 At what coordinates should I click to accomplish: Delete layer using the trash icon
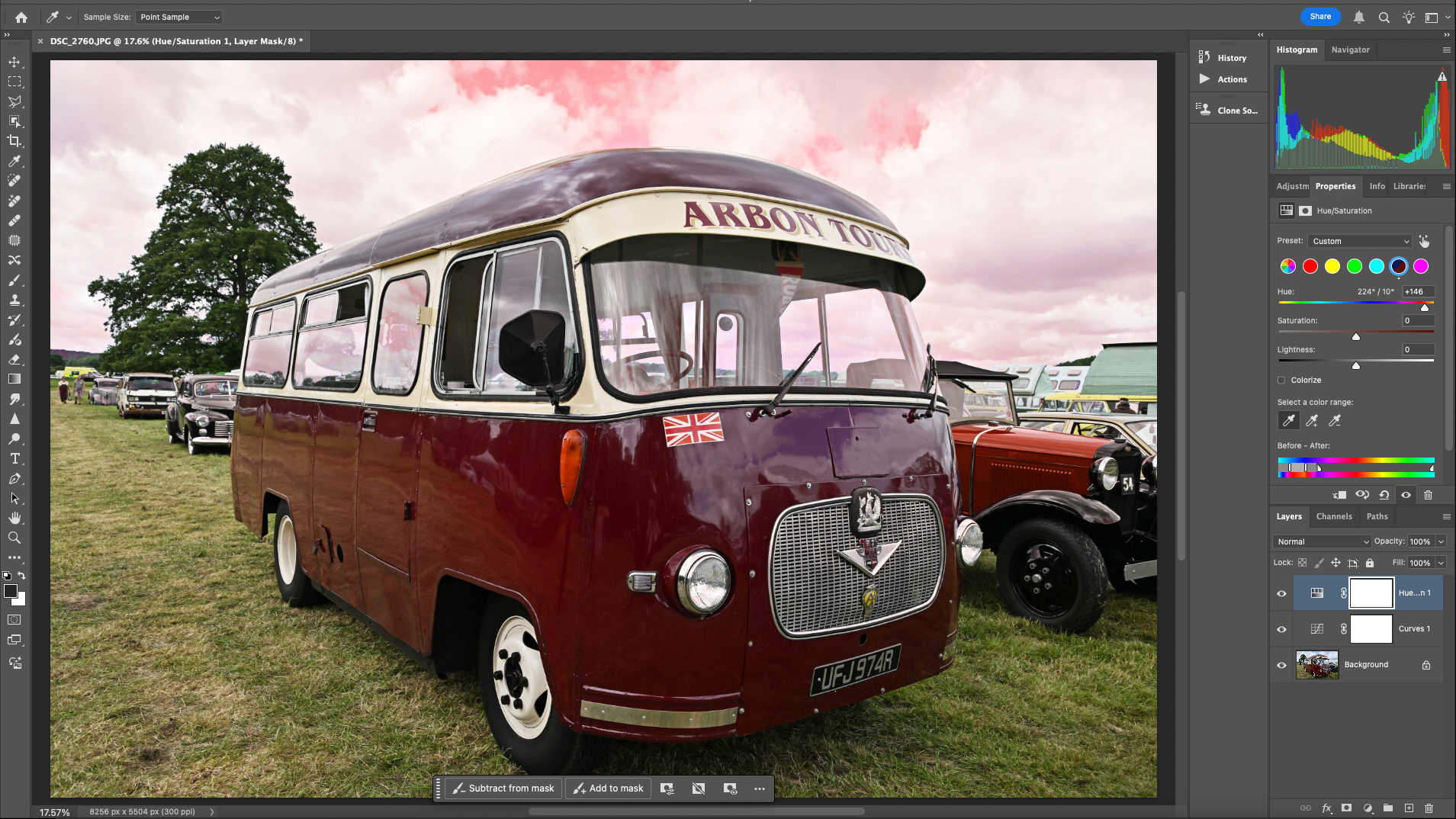pos(1429,808)
